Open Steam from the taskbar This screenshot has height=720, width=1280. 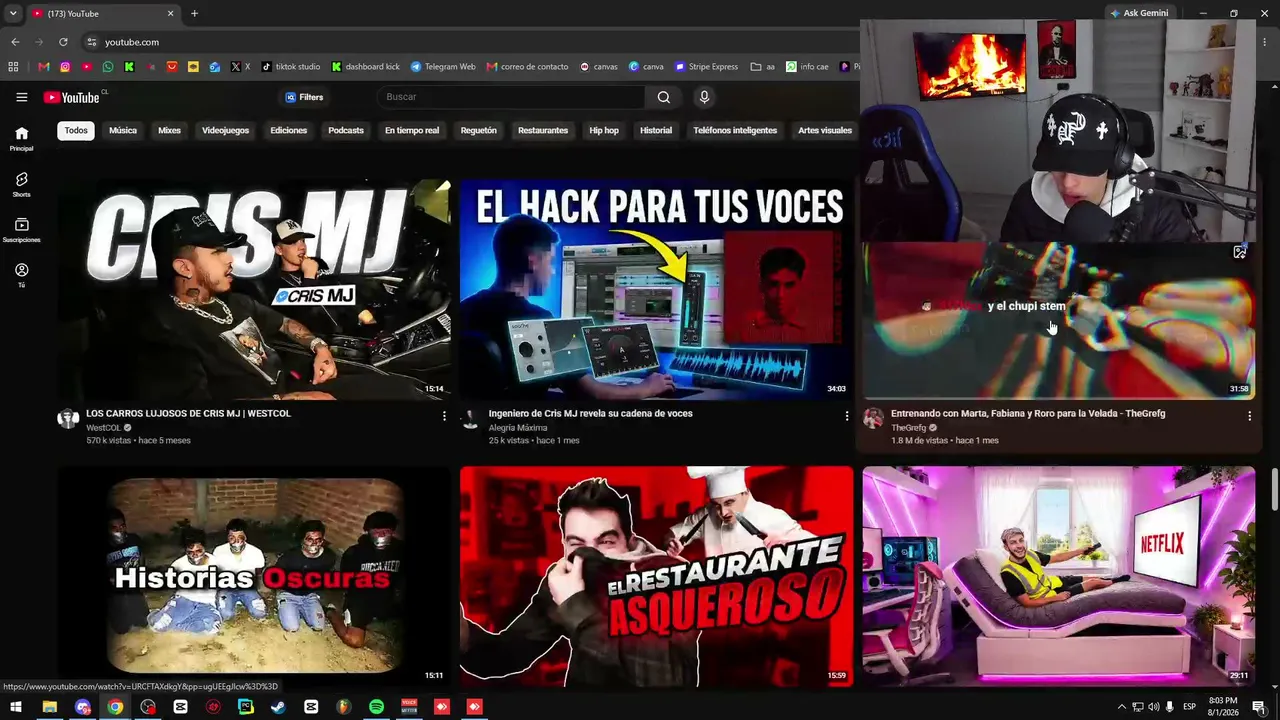[x=278, y=707]
